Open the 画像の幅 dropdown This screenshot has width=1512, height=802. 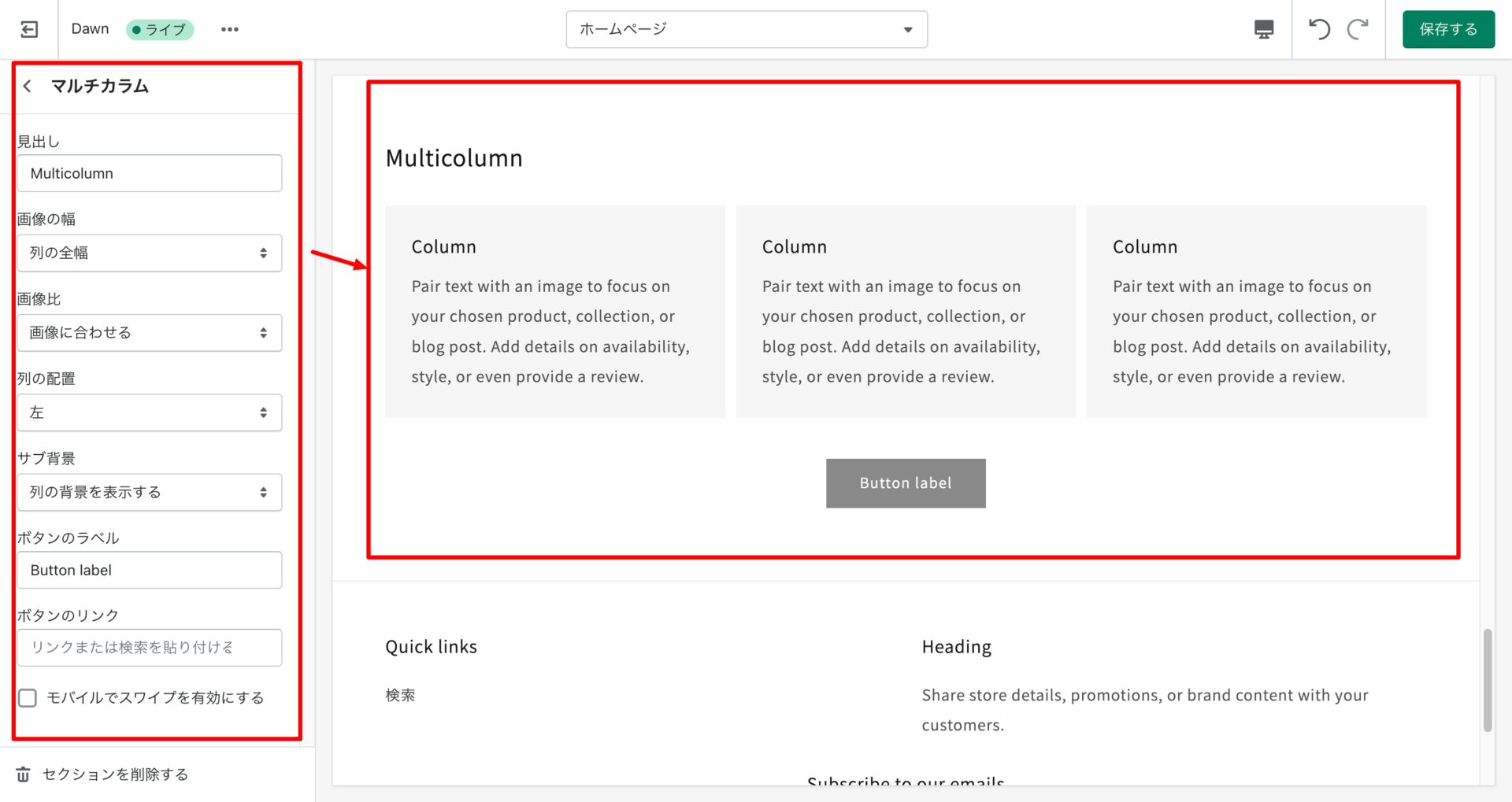coord(150,253)
